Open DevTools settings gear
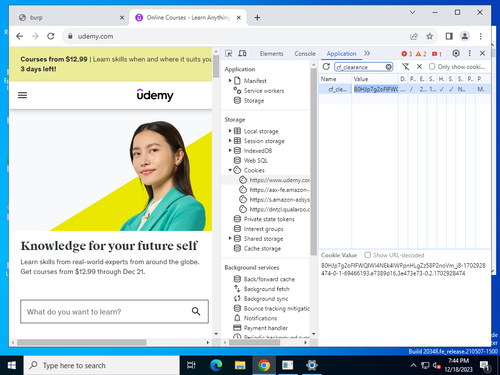This screenshot has width=500, height=375. click(456, 53)
